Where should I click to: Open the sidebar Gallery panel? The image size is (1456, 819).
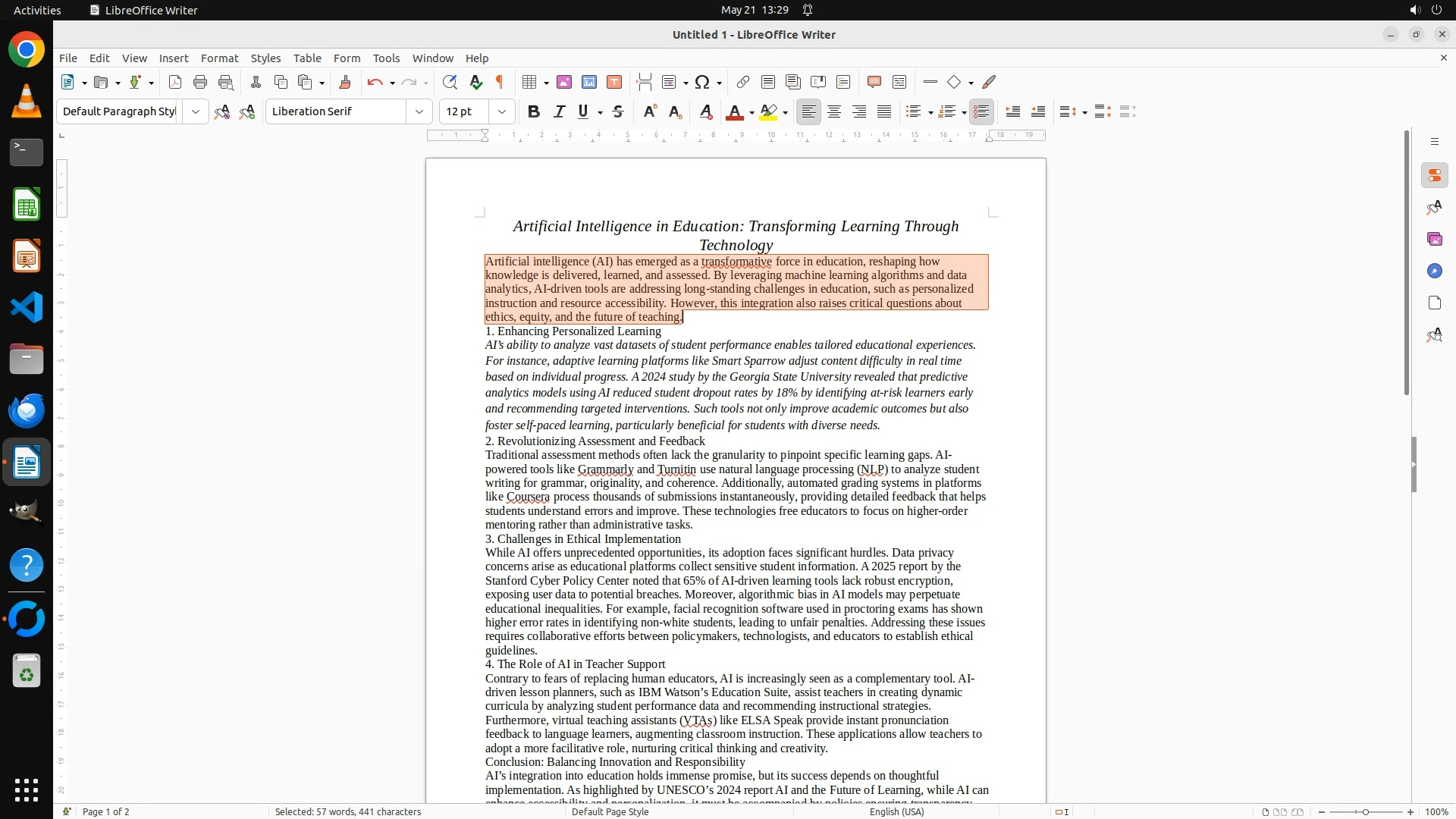point(1434,240)
